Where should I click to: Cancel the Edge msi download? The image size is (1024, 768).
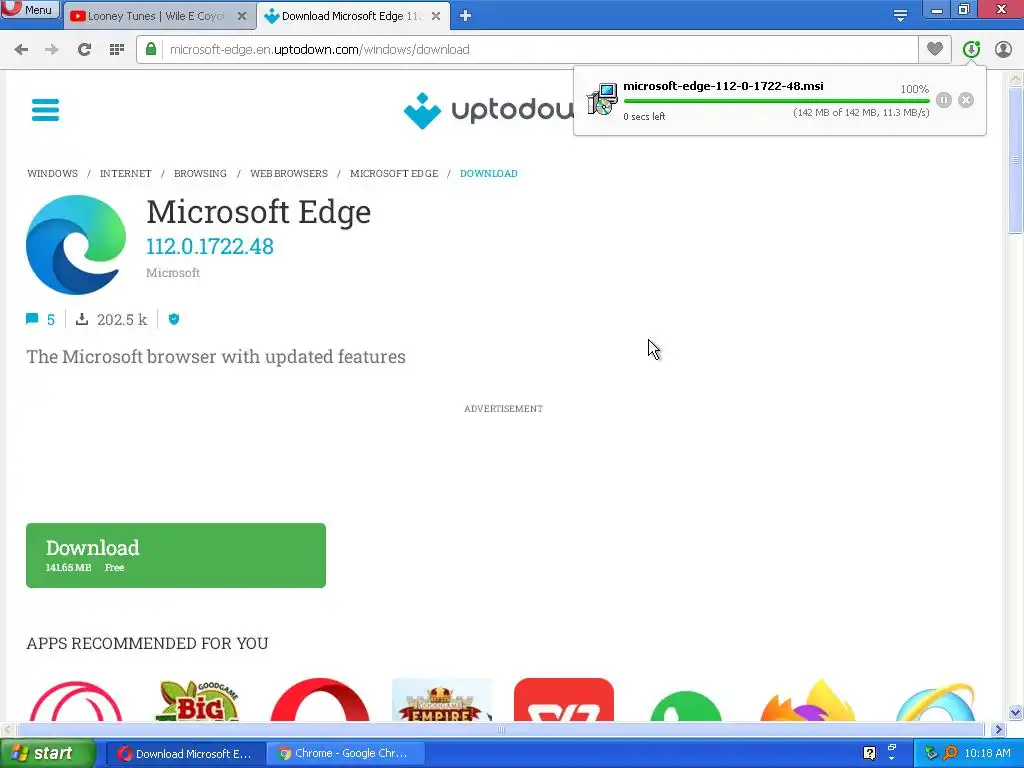point(966,100)
